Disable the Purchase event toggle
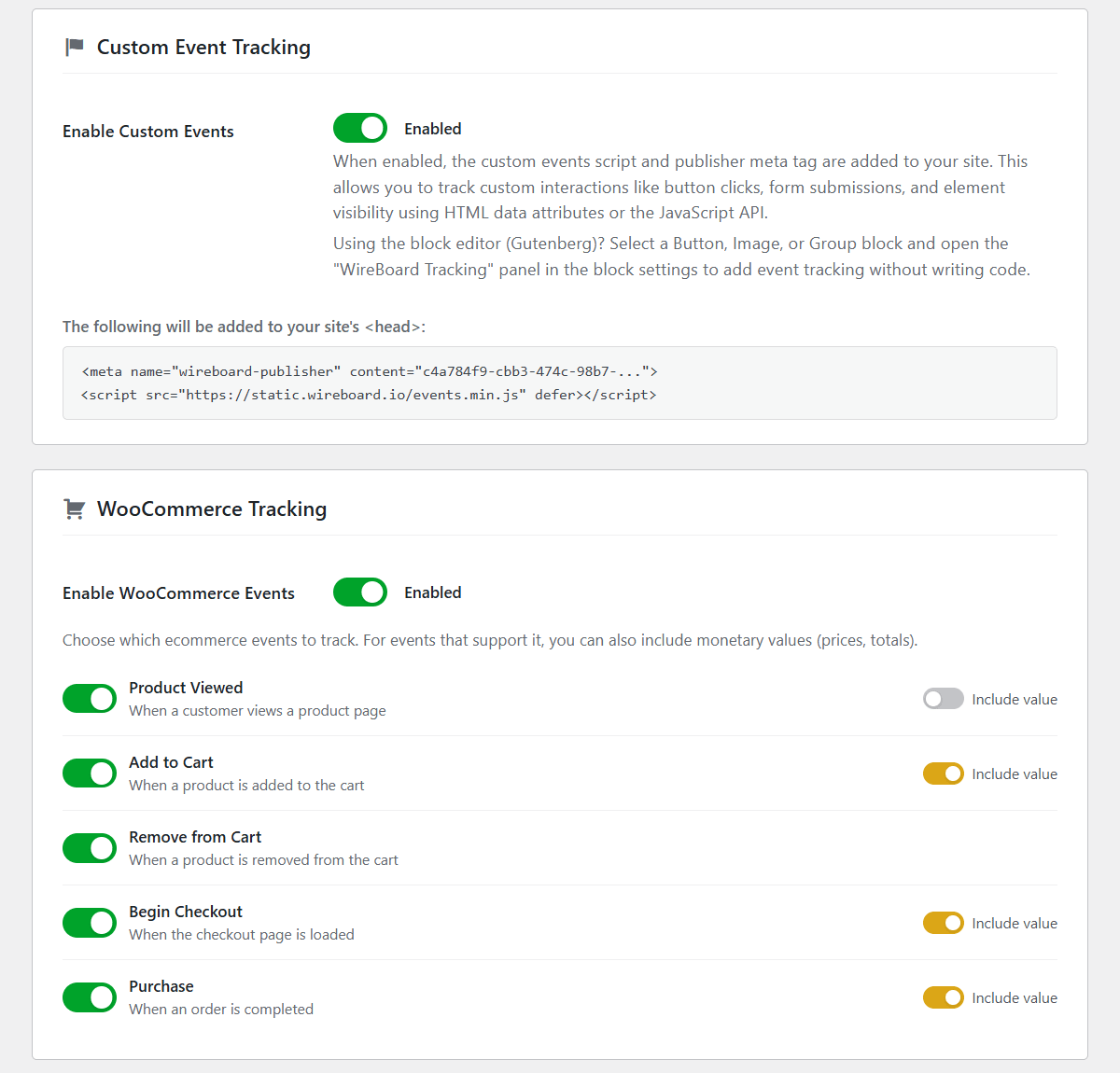 click(90, 996)
